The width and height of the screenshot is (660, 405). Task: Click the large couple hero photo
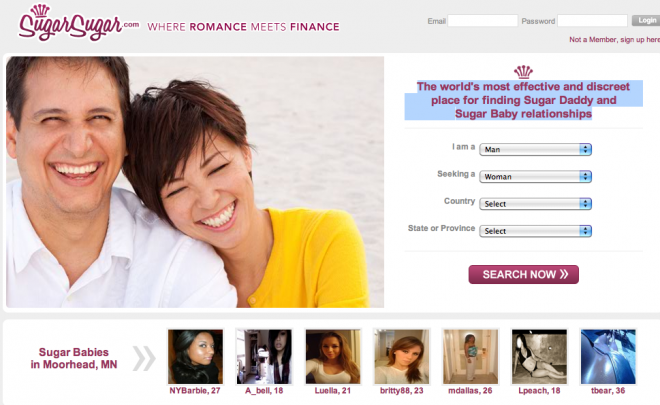pos(195,182)
